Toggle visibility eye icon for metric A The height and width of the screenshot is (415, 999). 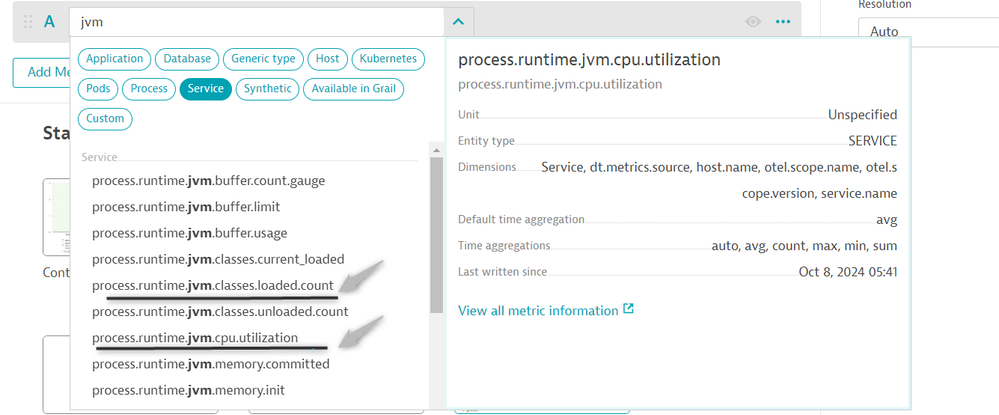(753, 22)
